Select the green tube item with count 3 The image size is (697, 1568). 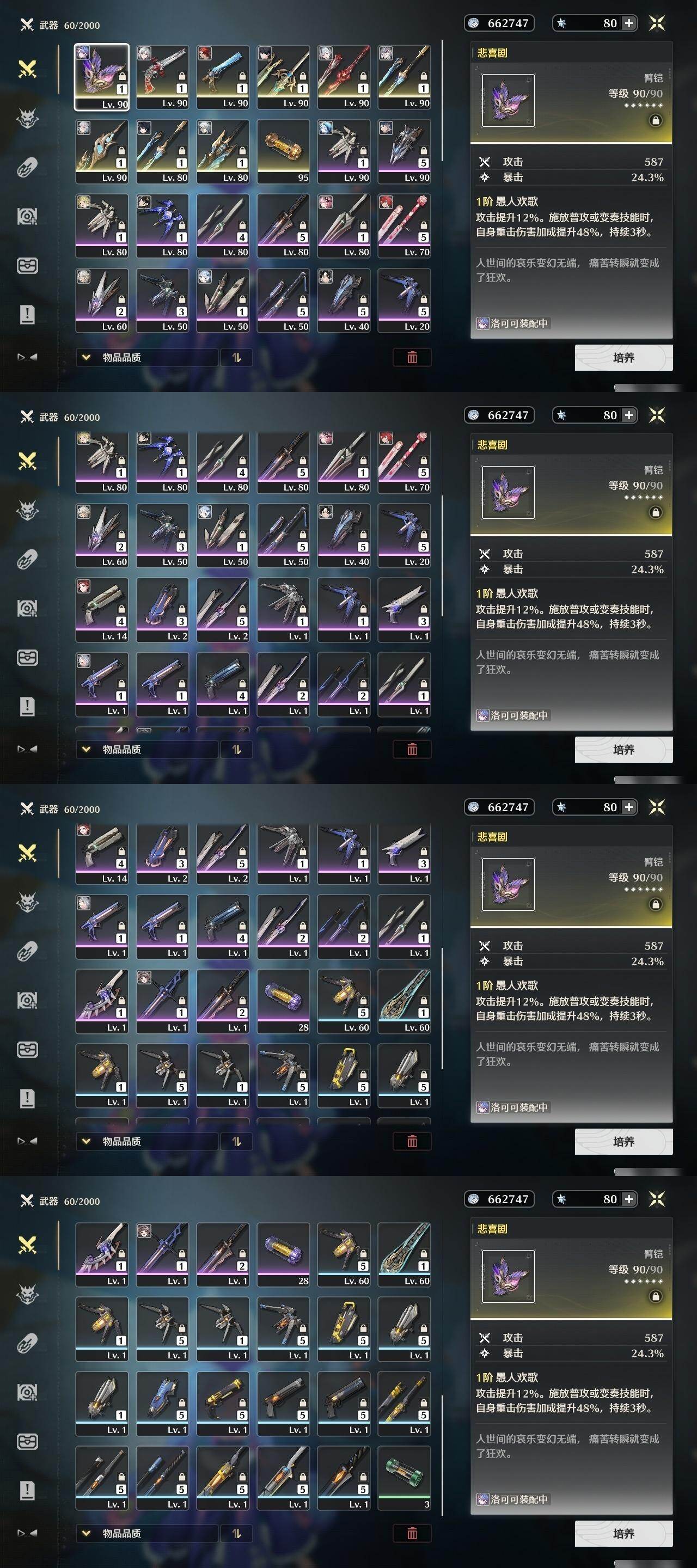pyautogui.click(x=404, y=1477)
